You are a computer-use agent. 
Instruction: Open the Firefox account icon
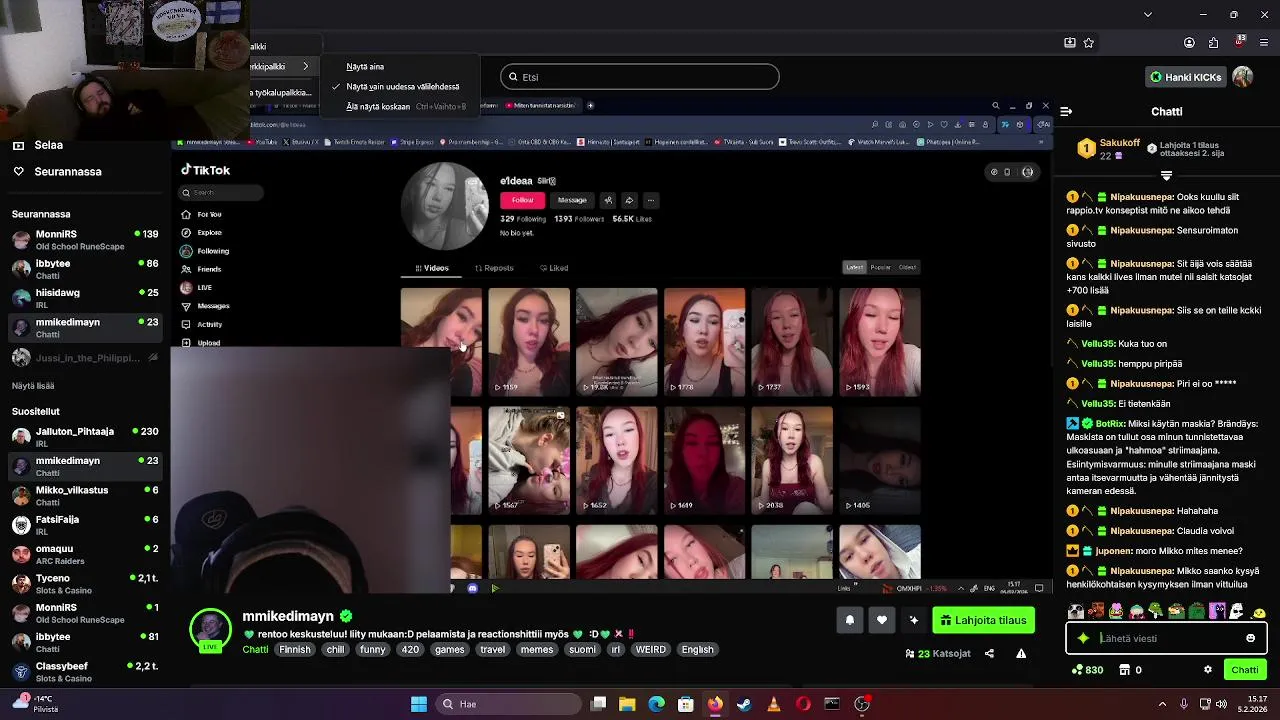1189,43
